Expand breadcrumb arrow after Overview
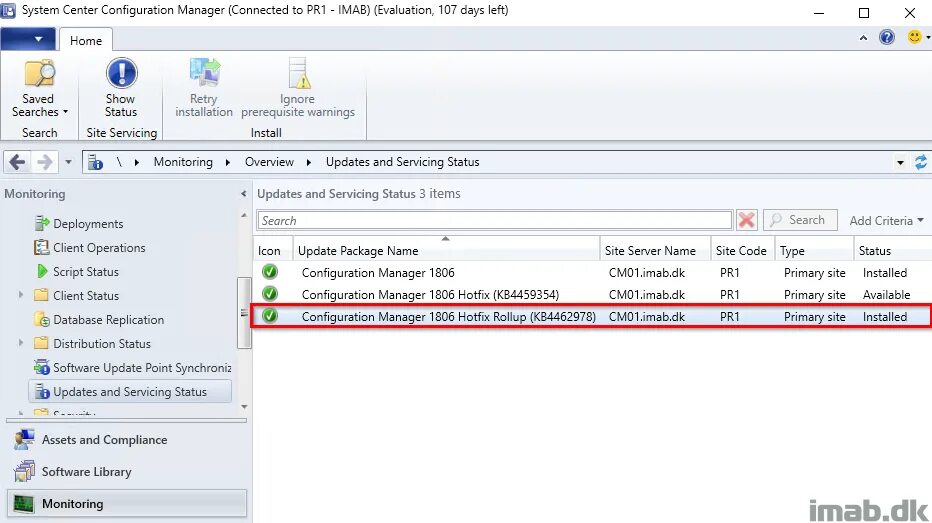This screenshot has width=932, height=523. (309, 162)
